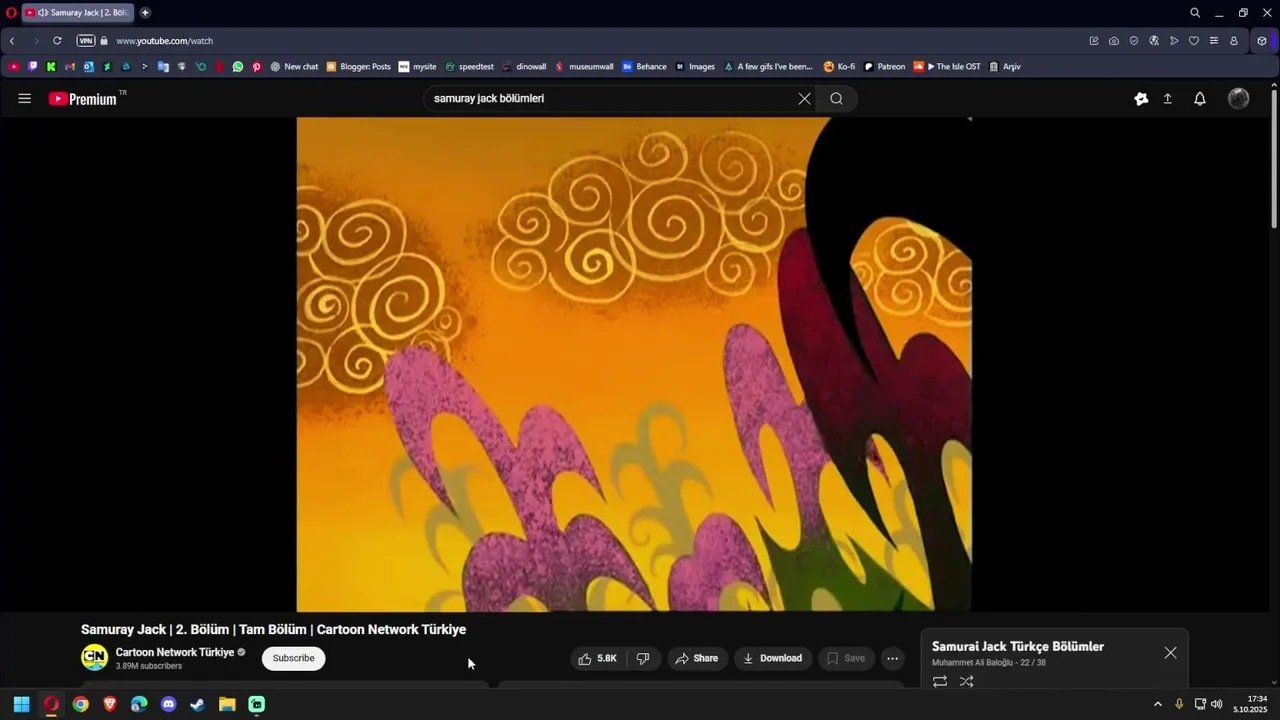Toggle the Opera VPN badge
Image resolution: width=1280 pixels, height=720 pixels.
(86, 41)
